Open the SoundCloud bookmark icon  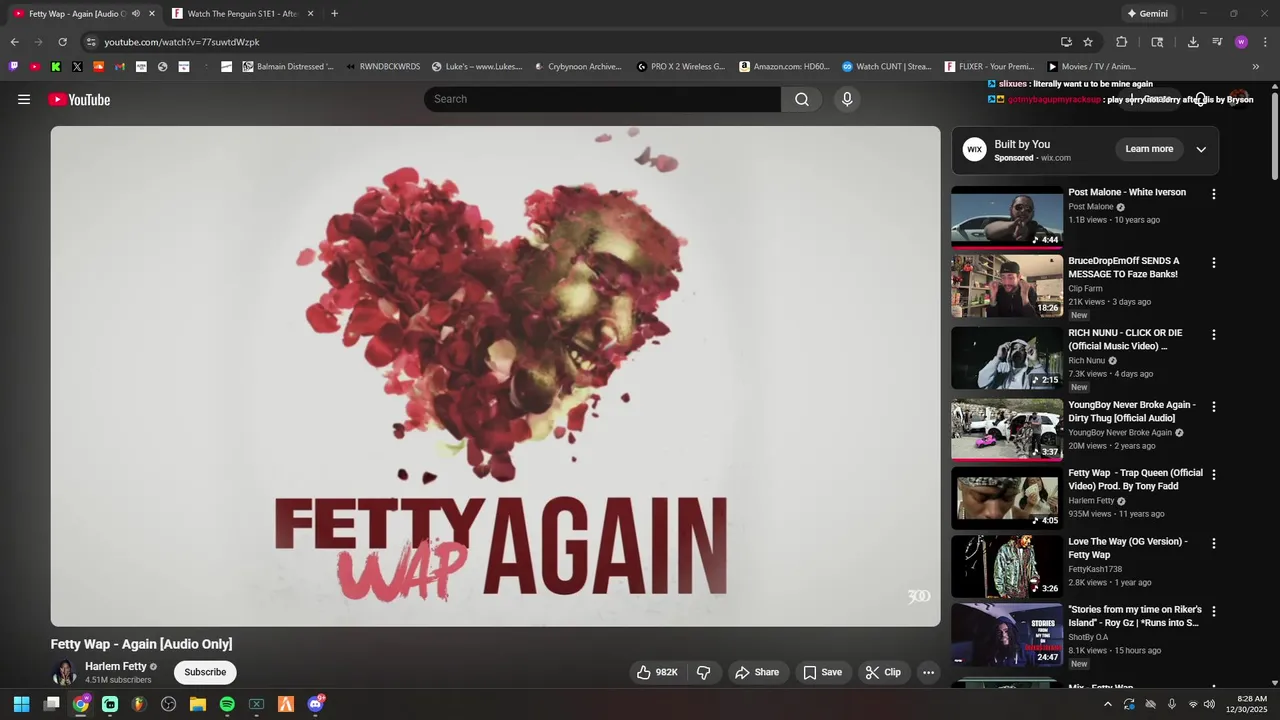pyautogui.click(x=98, y=67)
